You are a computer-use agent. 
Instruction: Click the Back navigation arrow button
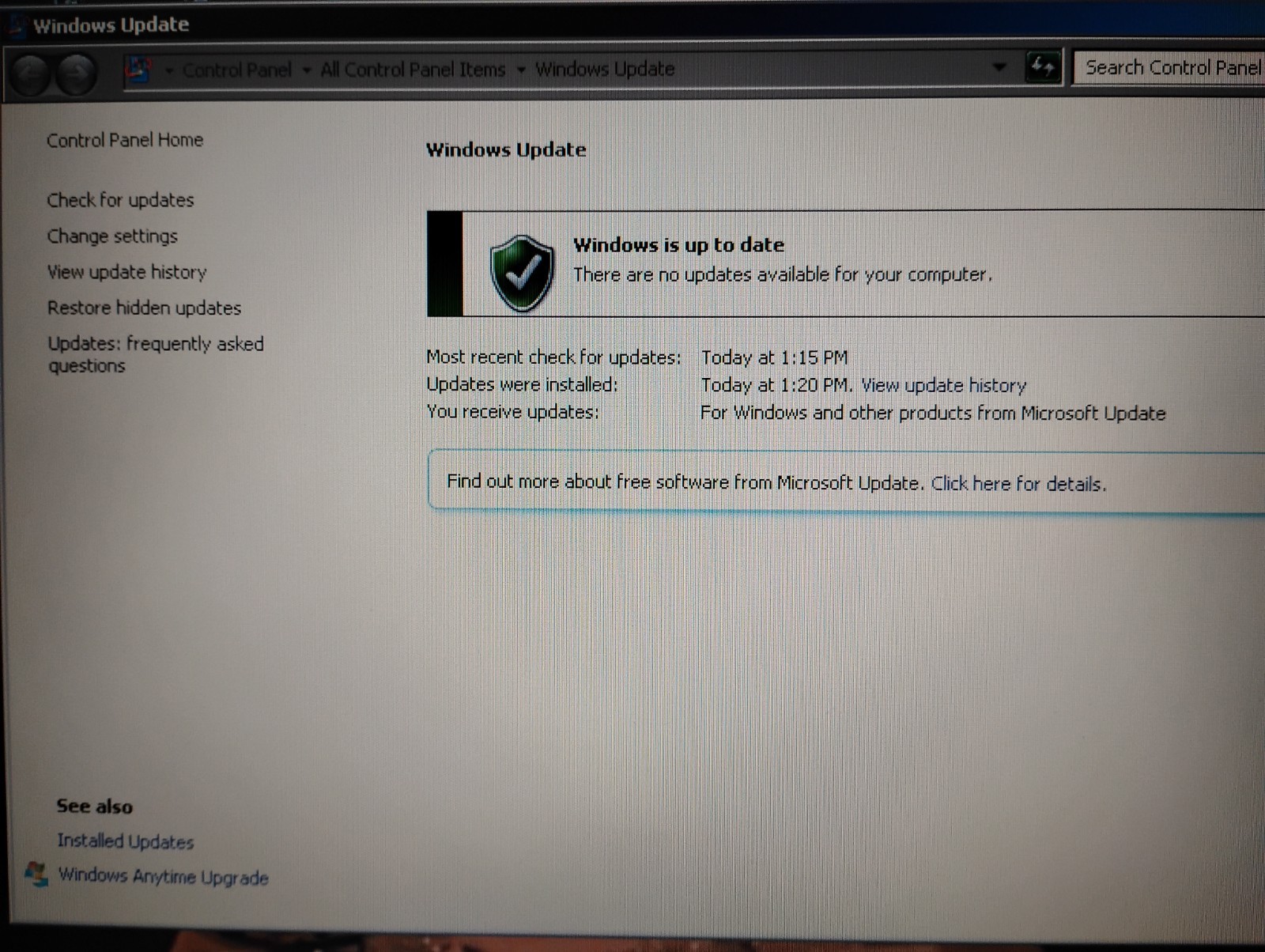(x=32, y=75)
